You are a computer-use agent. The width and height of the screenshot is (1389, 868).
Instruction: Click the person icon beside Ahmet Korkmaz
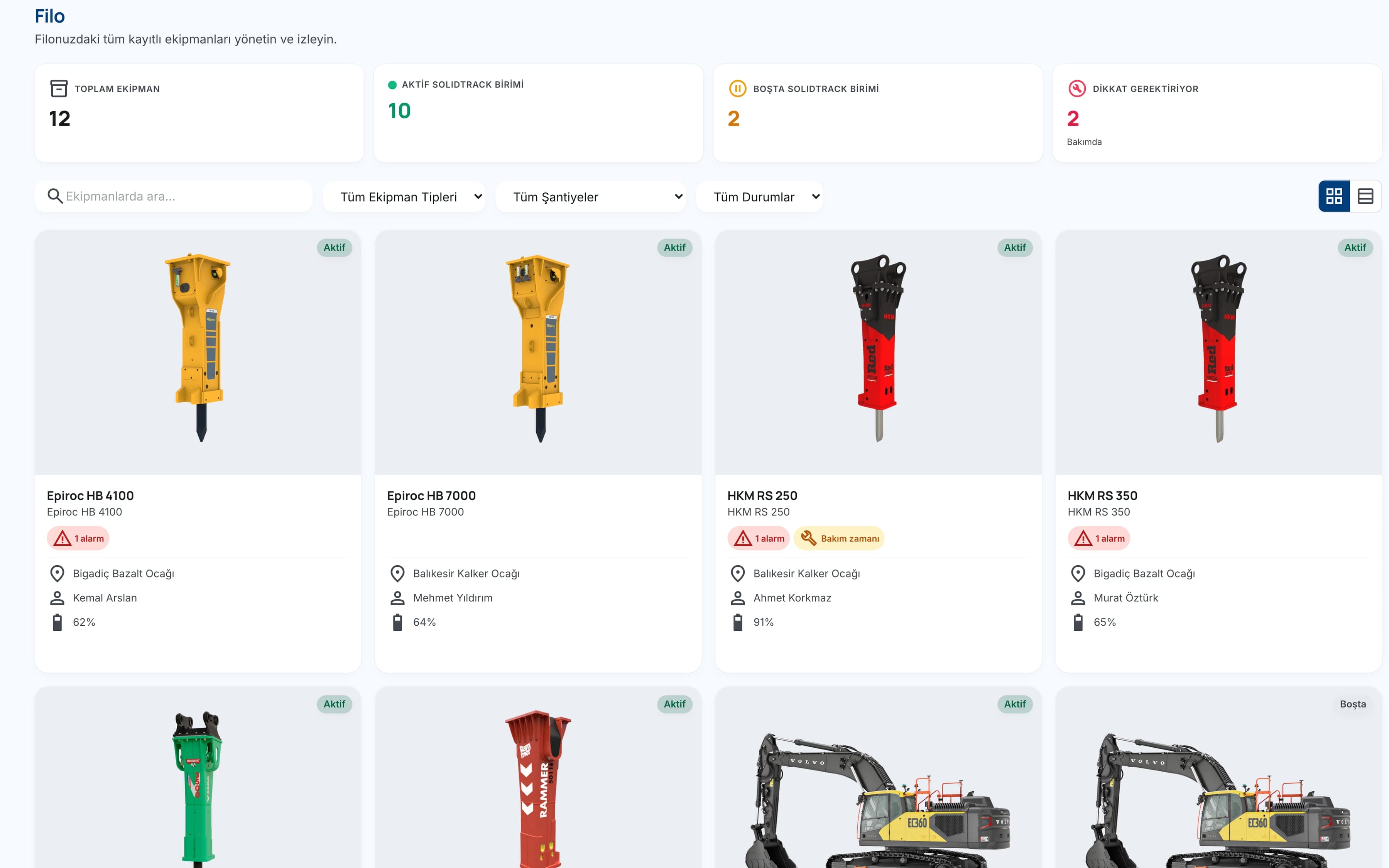[738, 598]
